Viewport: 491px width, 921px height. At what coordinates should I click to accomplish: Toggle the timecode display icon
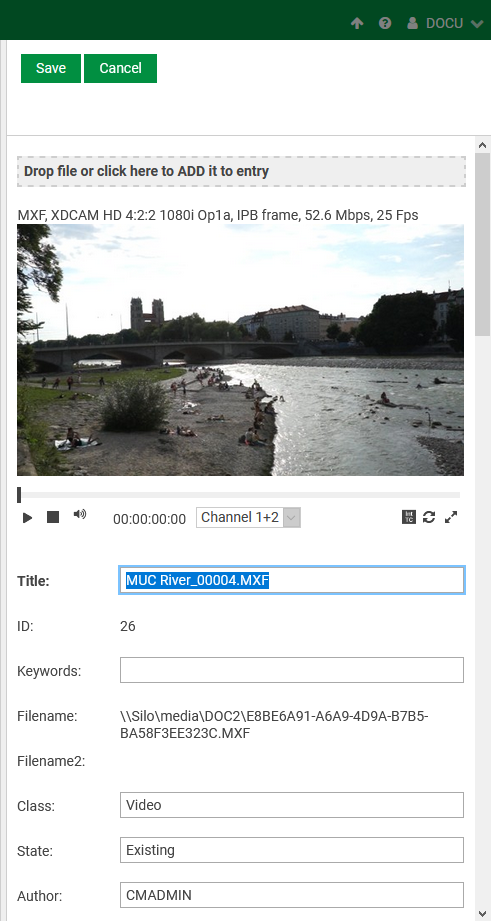[x=409, y=517]
